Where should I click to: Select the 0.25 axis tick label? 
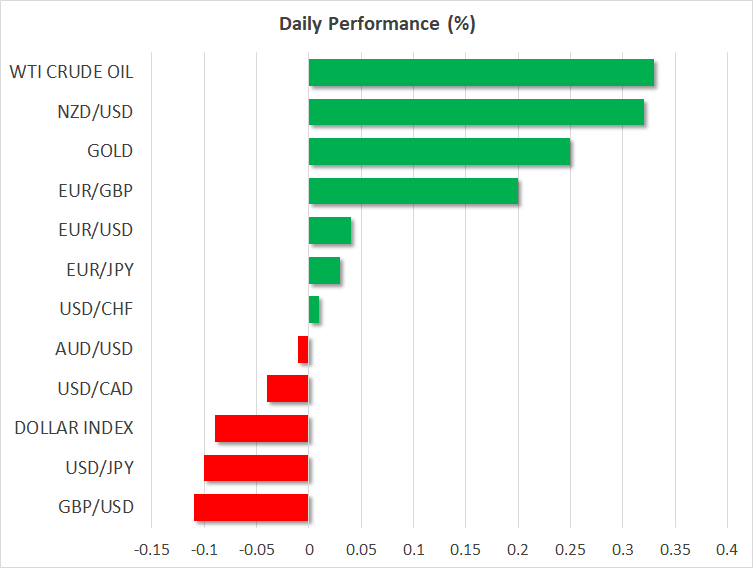(x=570, y=550)
